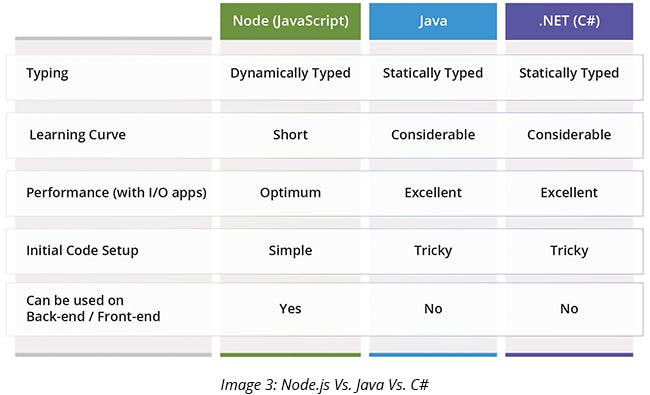Click the .NET (C#) purple header

569,22
